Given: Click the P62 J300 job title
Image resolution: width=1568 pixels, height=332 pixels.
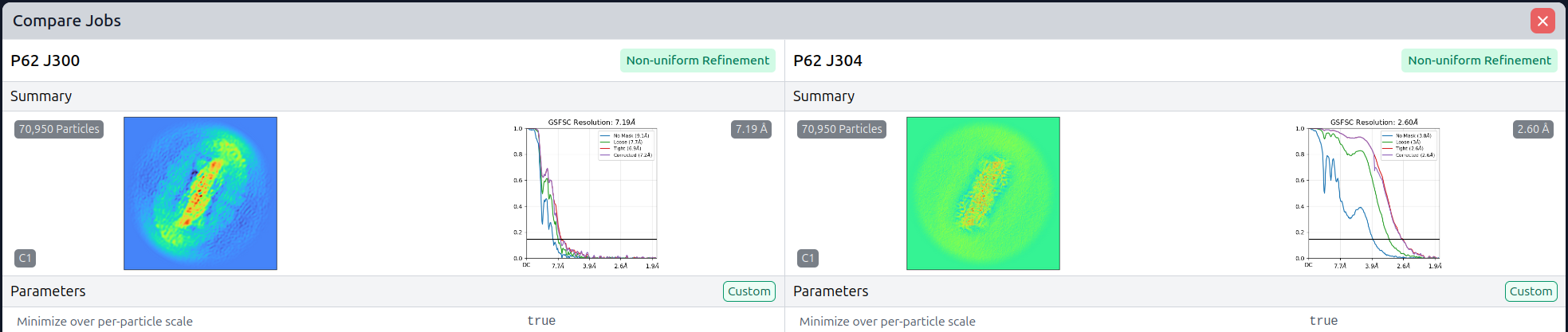Looking at the screenshot, I should point(45,61).
